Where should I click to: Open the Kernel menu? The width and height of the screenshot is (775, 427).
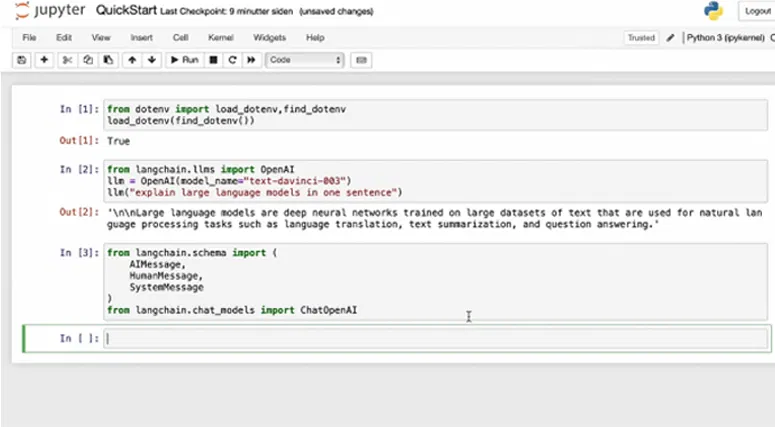click(220, 38)
